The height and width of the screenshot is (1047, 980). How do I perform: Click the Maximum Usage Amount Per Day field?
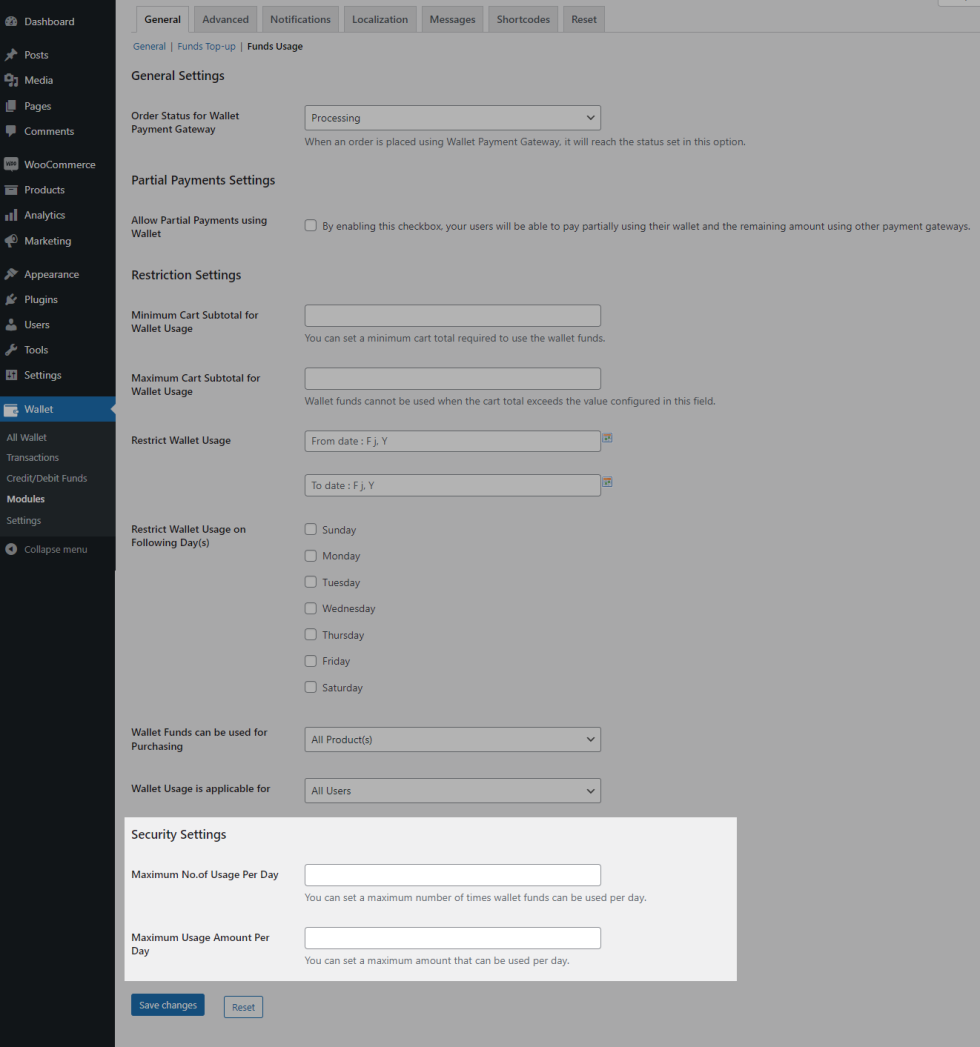(x=453, y=938)
